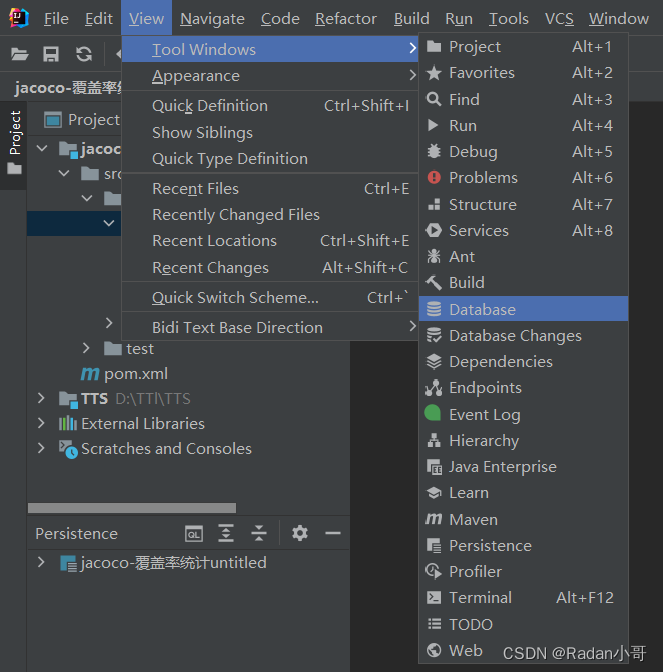Open Project view selector dropdown
The height and width of the screenshot is (672, 663).
click(81, 120)
